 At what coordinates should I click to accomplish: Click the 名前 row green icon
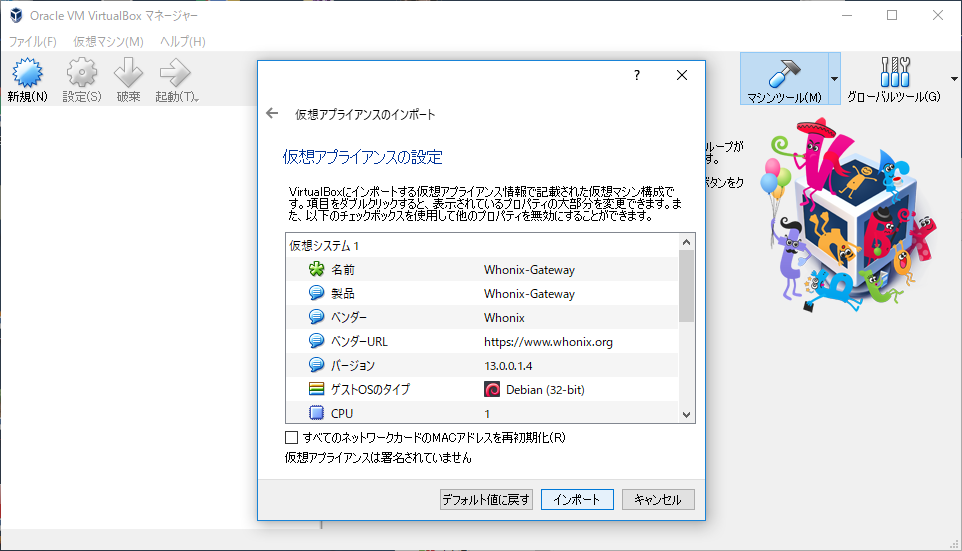coord(317,269)
